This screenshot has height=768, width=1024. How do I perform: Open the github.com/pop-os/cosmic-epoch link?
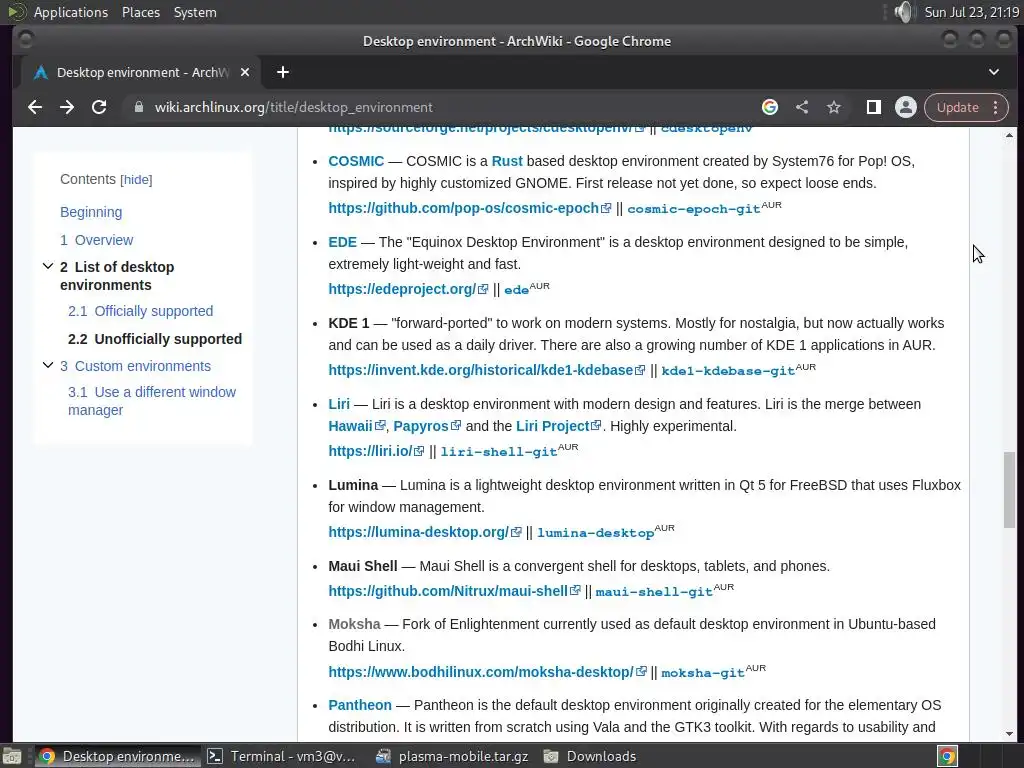tap(470, 208)
